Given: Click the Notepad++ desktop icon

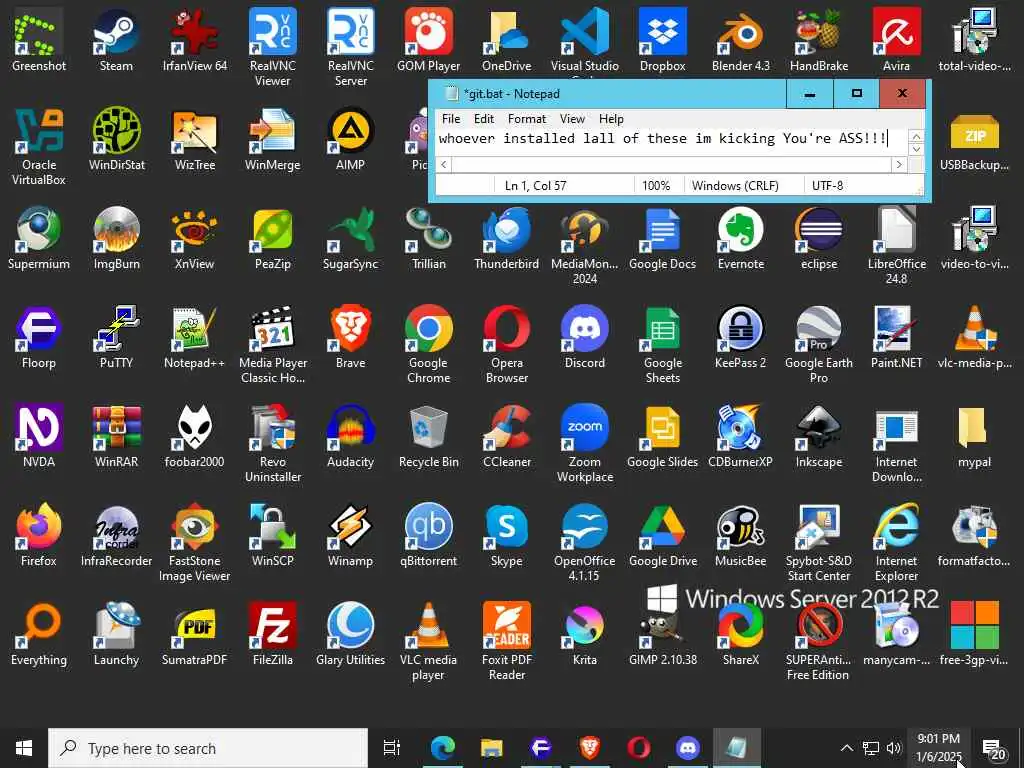Looking at the screenshot, I should coord(195,337).
